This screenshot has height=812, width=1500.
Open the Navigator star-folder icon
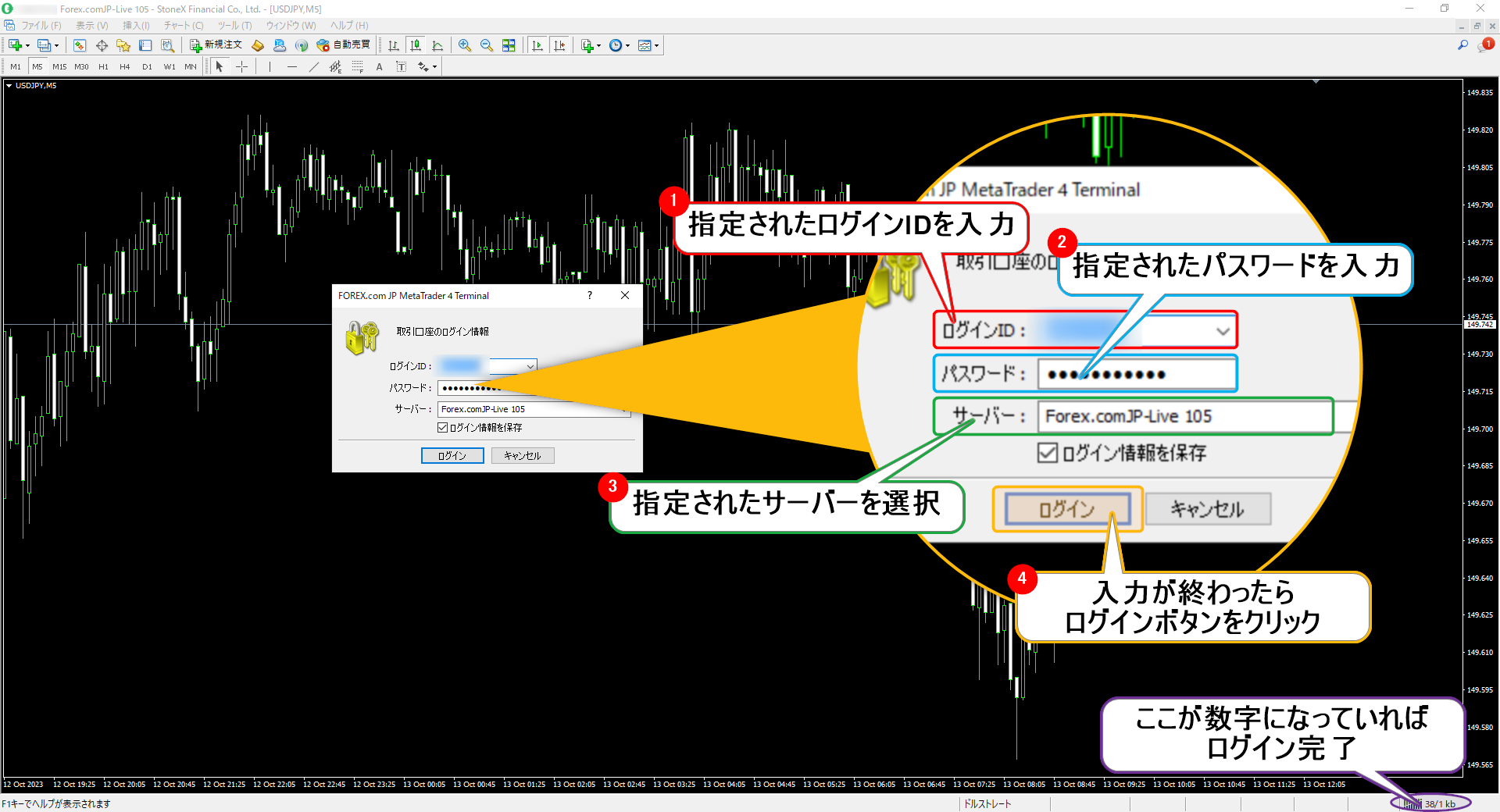click(123, 45)
